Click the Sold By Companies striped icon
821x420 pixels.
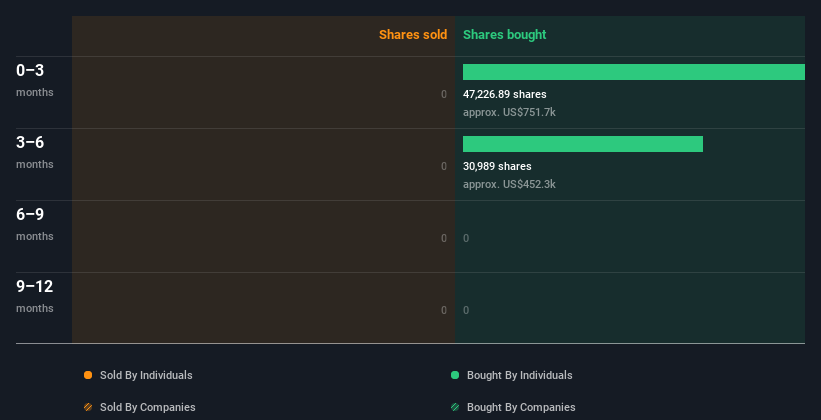pyautogui.click(x=88, y=407)
